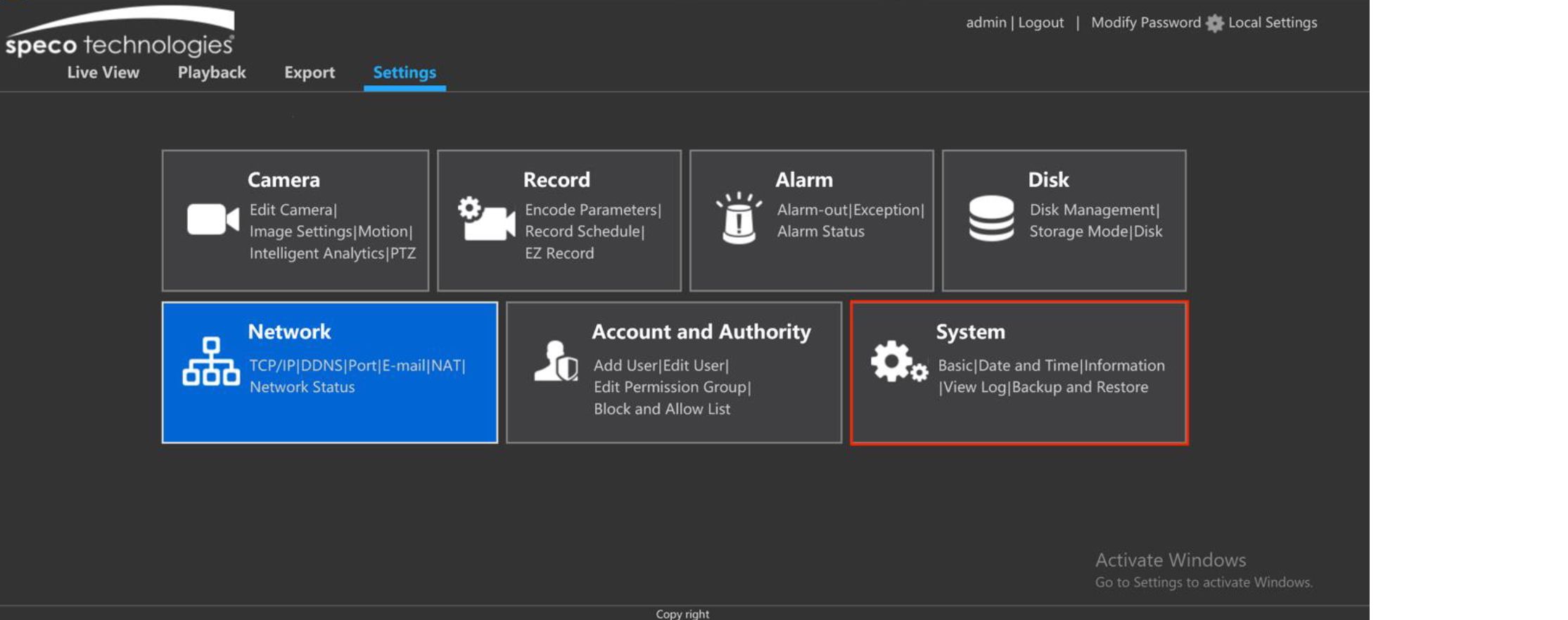This screenshot has width=1568, height=620.
Task: Open the Playback tab
Action: [x=212, y=72]
